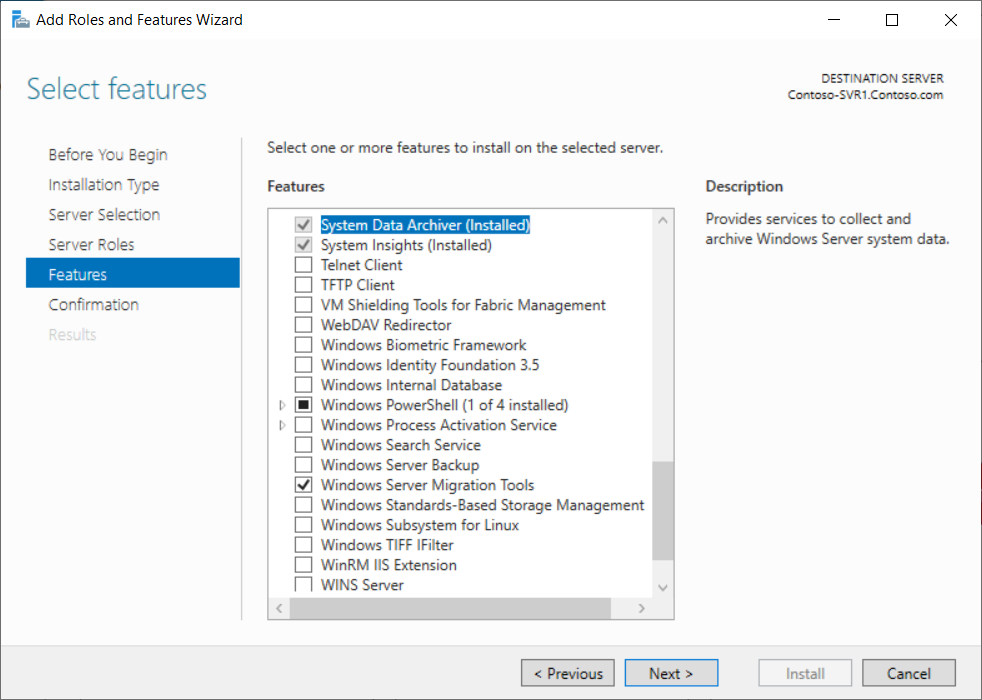
Task: Check the WINS Server feature
Action: pos(303,584)
